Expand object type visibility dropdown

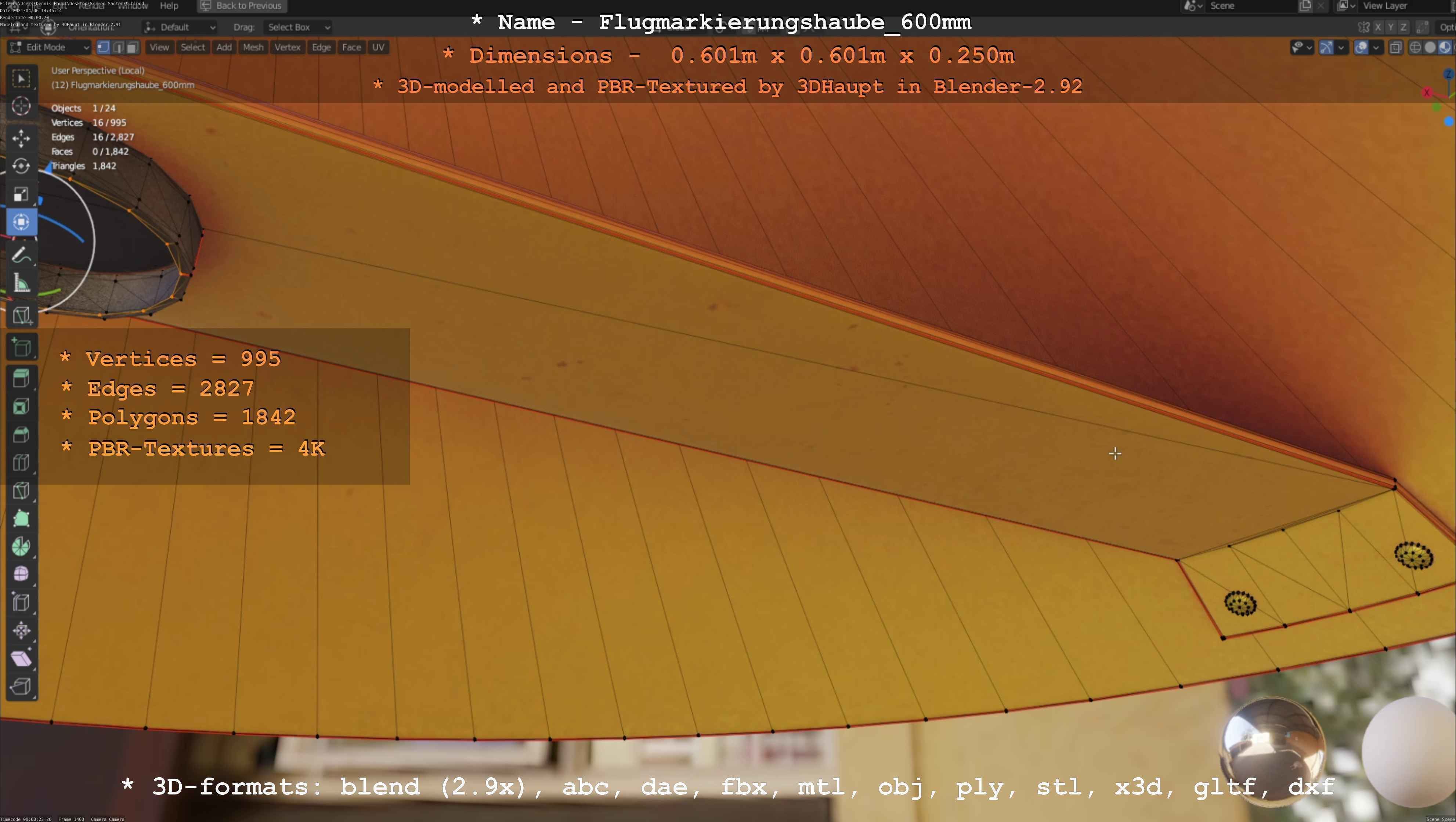pyautogui.click(x=1302, y=47)
